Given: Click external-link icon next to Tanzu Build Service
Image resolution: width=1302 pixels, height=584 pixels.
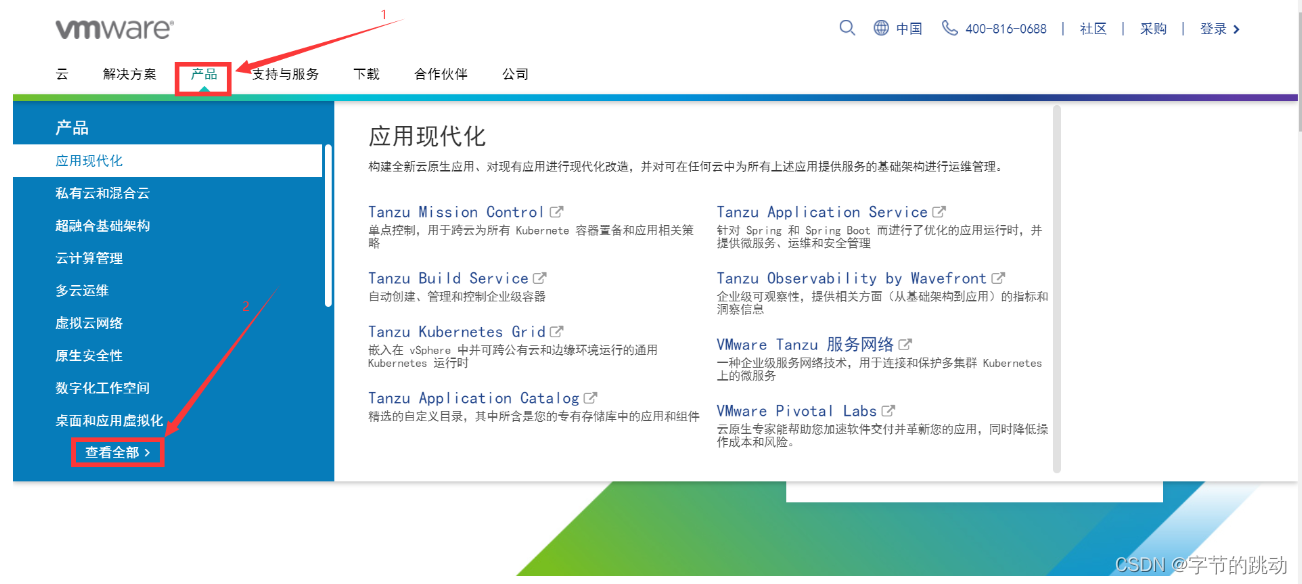Looking at the screenshot, I should [540, 278].
